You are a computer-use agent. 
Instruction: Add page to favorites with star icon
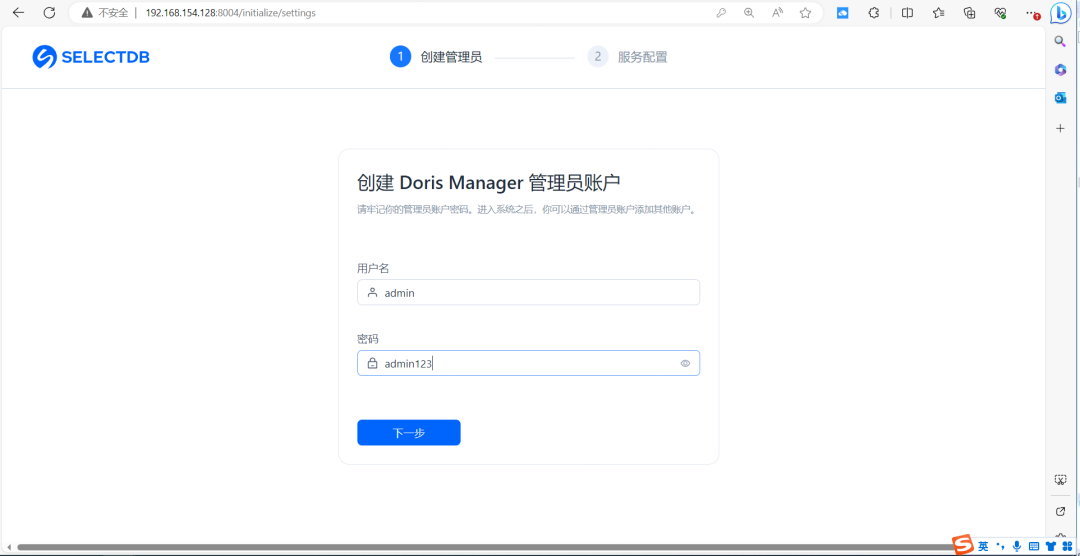[805, 12]
